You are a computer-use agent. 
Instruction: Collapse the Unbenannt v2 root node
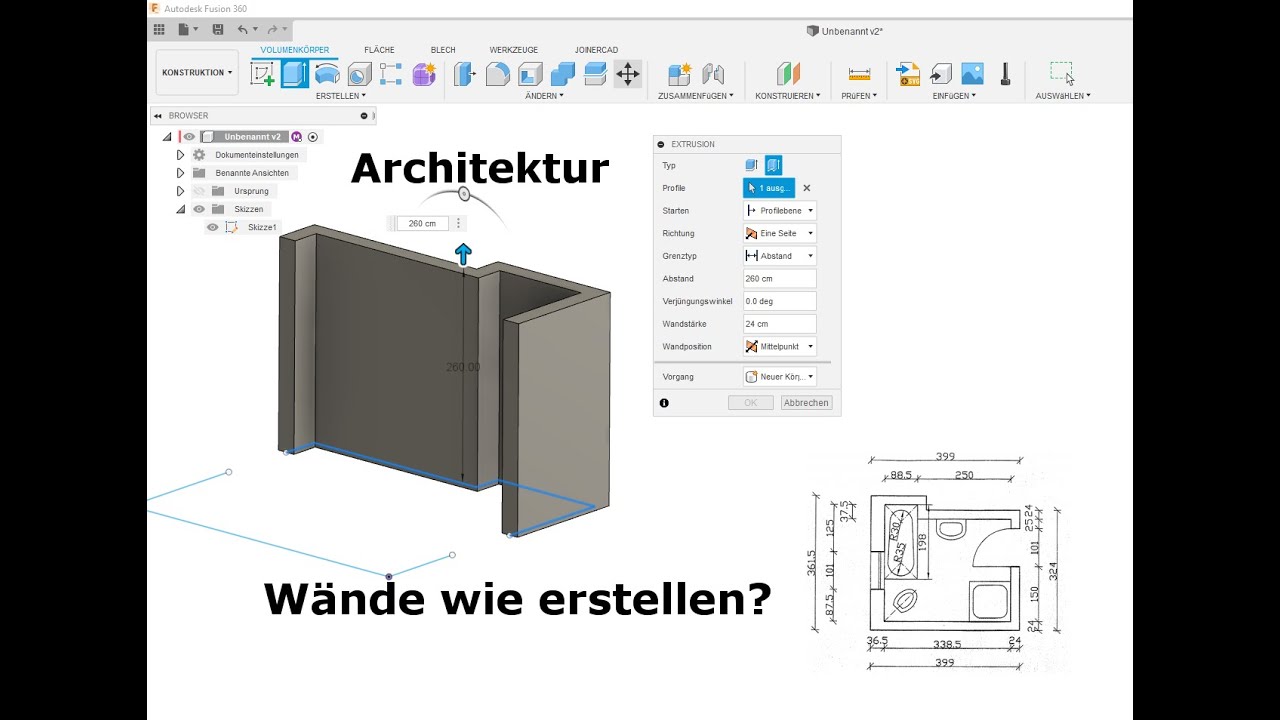click(x=167, y=137)
